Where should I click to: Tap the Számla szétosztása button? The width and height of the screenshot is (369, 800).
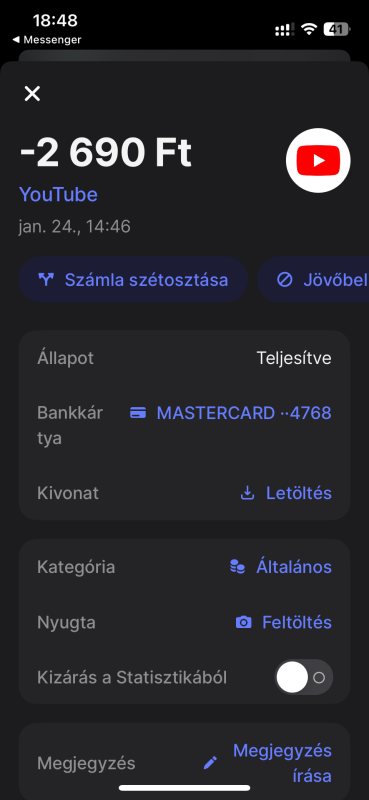pos(133,280)
